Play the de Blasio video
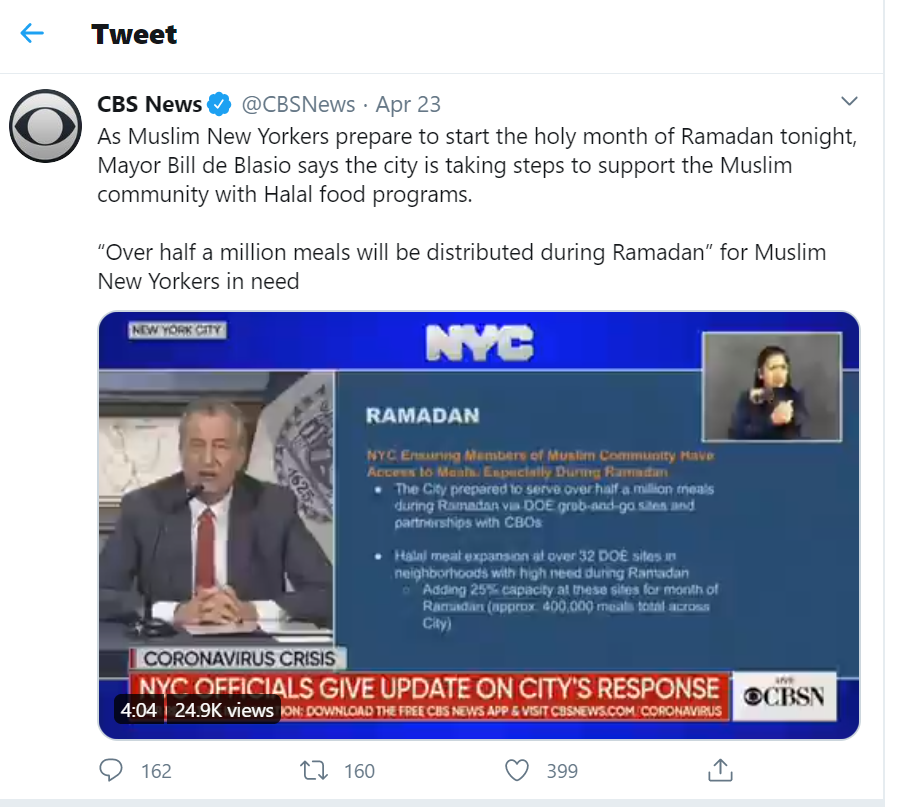This screenshot has width=918, height=807. pos(478,525)
